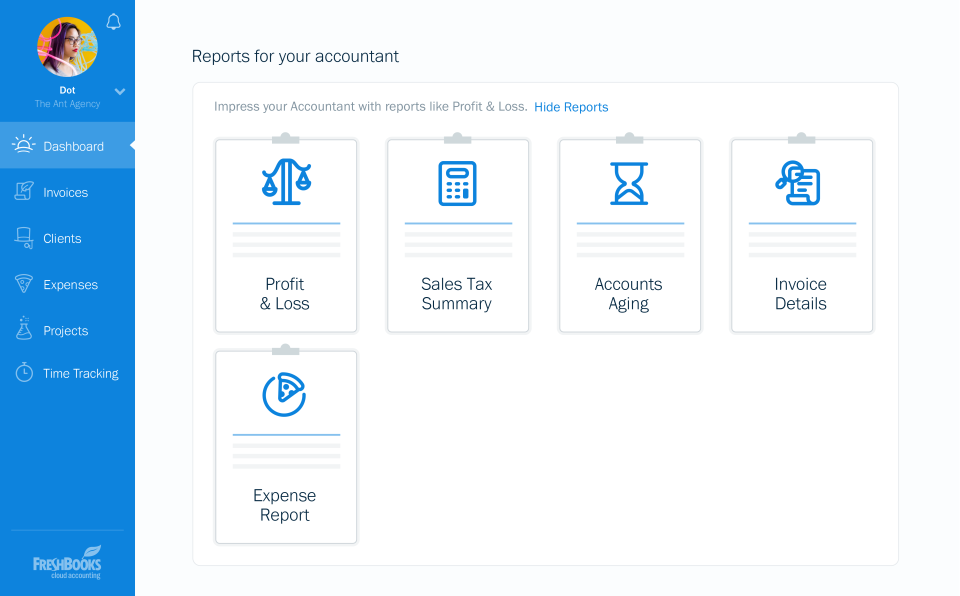
Task: Click 'Reports for your accountant' heading
Action: click(x=295, y=56)
